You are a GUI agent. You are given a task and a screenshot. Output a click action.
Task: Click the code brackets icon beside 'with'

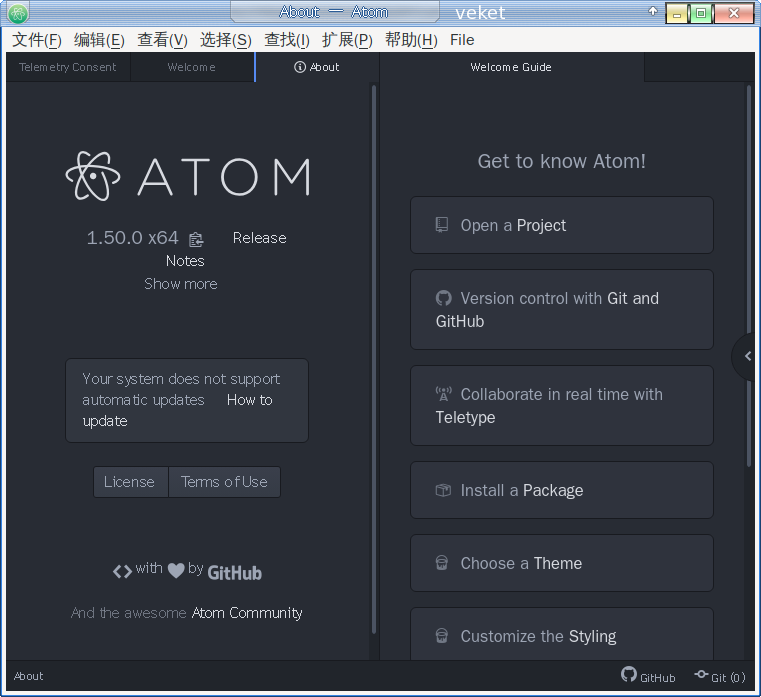(122, 571)
